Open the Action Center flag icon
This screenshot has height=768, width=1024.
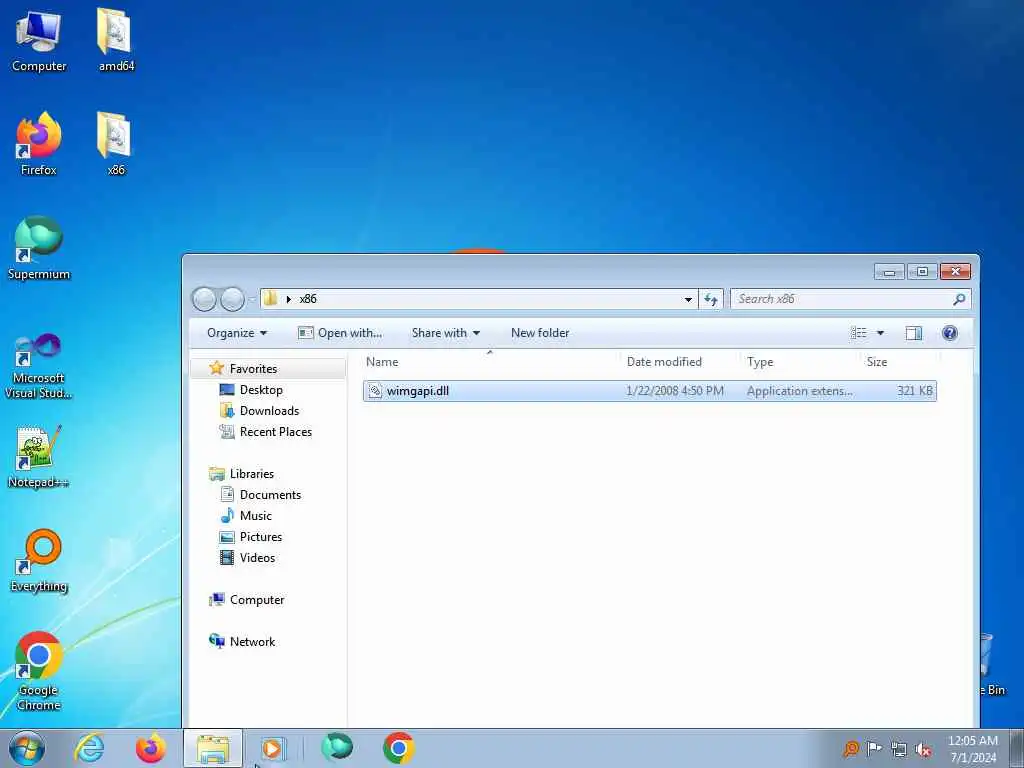point(874,748)
